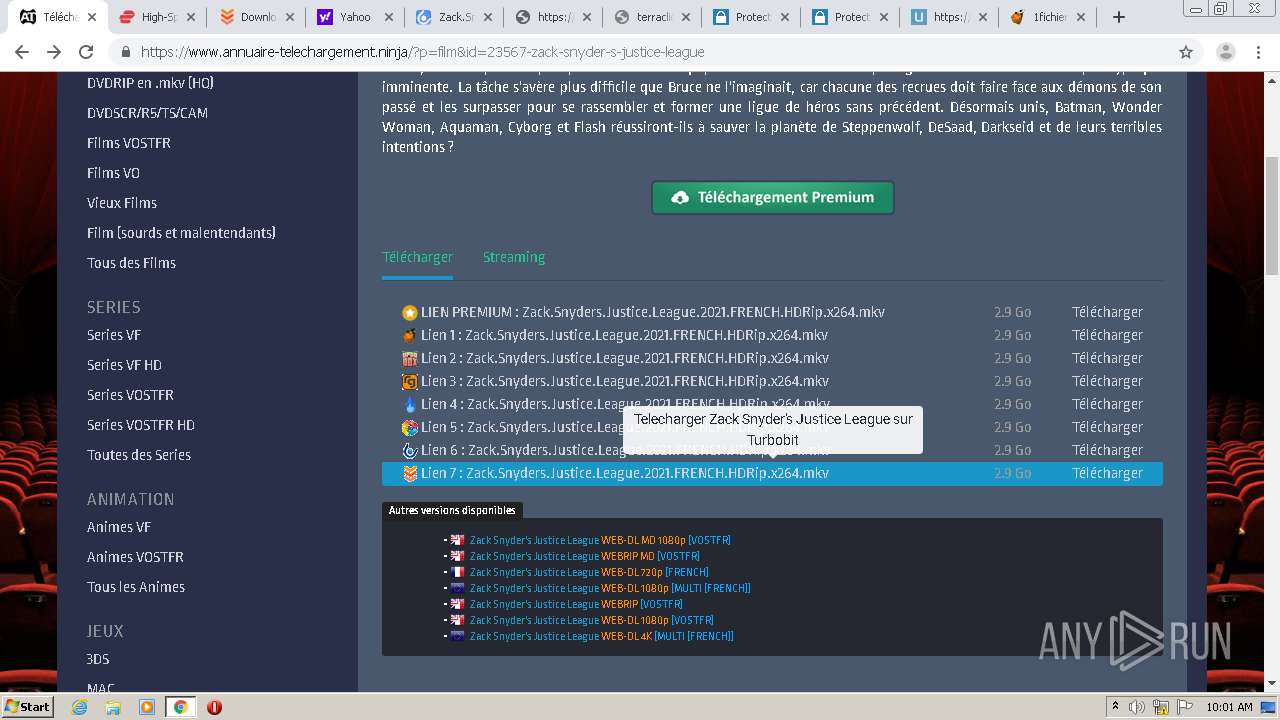This screenshot has width=1280, height=720.
Task: Open the WEBRIP [VOSTFR] version link
Action: click(x=576, y=604)
